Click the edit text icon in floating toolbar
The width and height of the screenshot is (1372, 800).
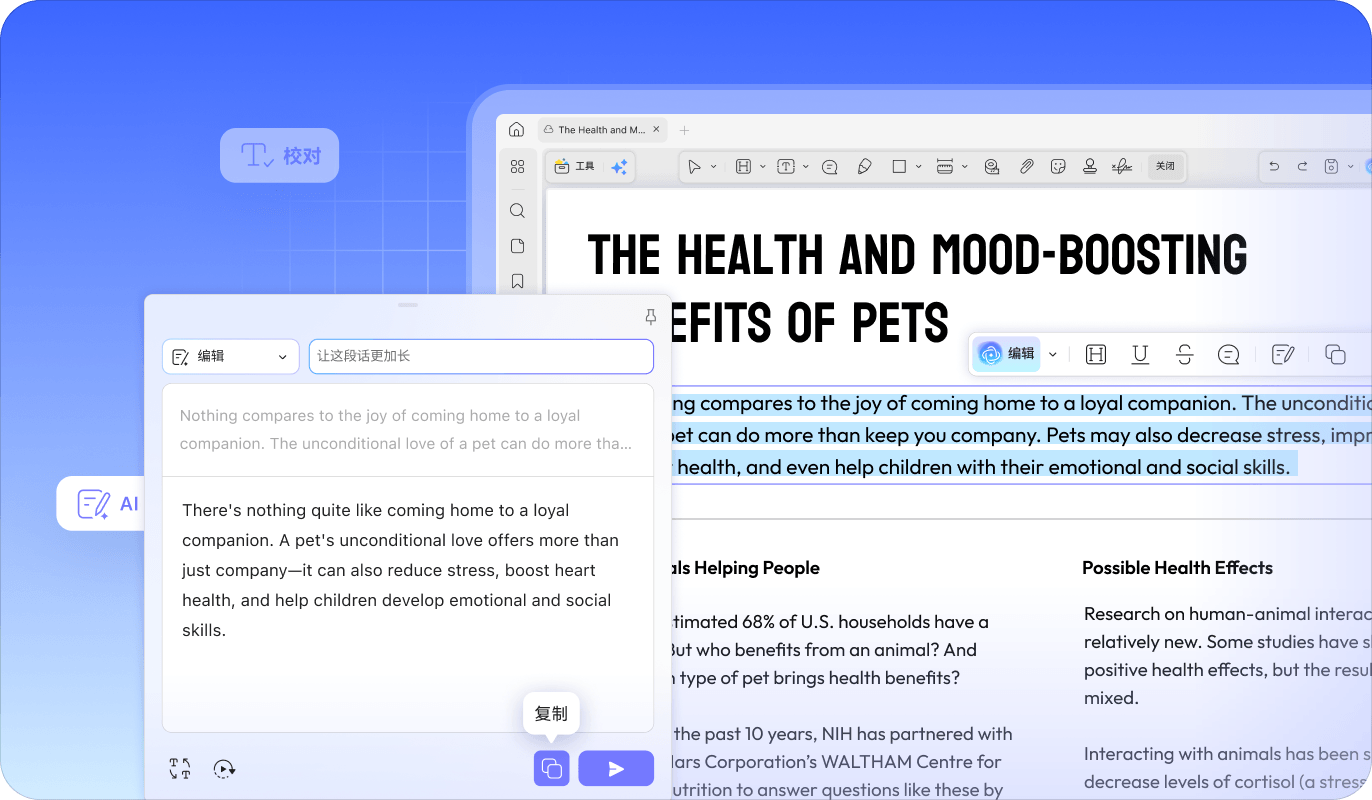pyautogui.click(x=1283, y=354)
